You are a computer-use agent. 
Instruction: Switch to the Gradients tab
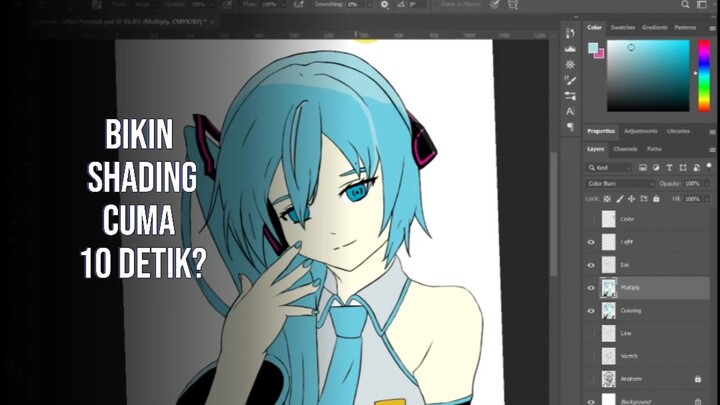(x=654, y=28)
